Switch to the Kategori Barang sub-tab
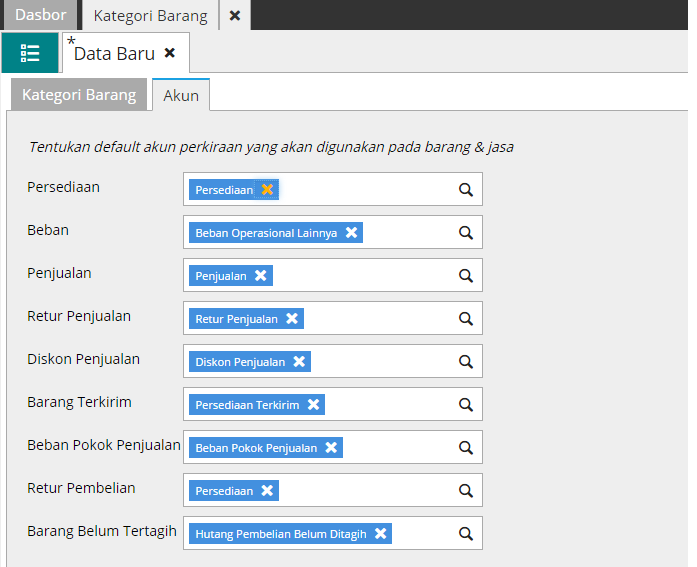 [x=79, y=95]
